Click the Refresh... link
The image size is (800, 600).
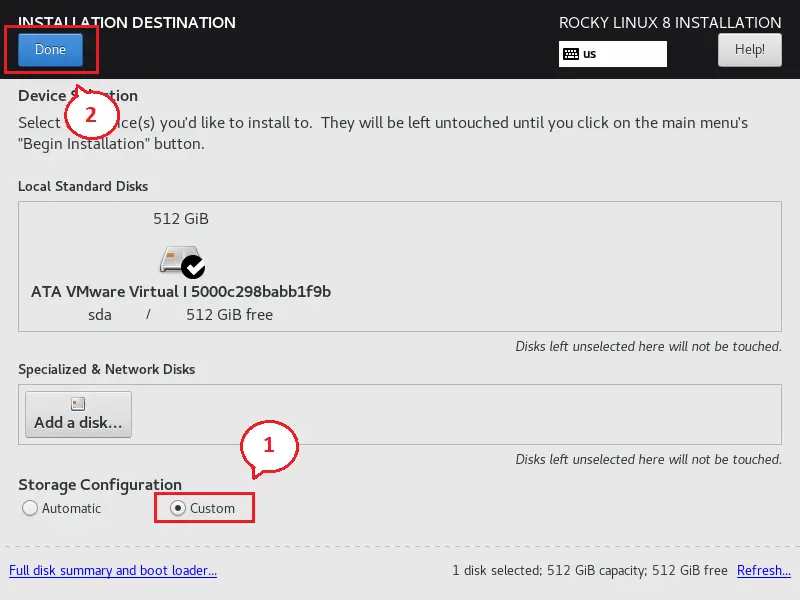click(764, 570)
